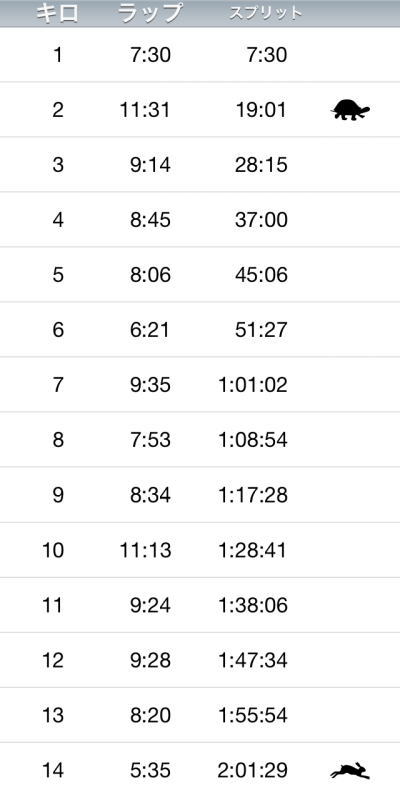Image resolution: width=400 pixels, height=795 pixels.
Task: Select the 6:21 lap time
Action: [150, 330]
